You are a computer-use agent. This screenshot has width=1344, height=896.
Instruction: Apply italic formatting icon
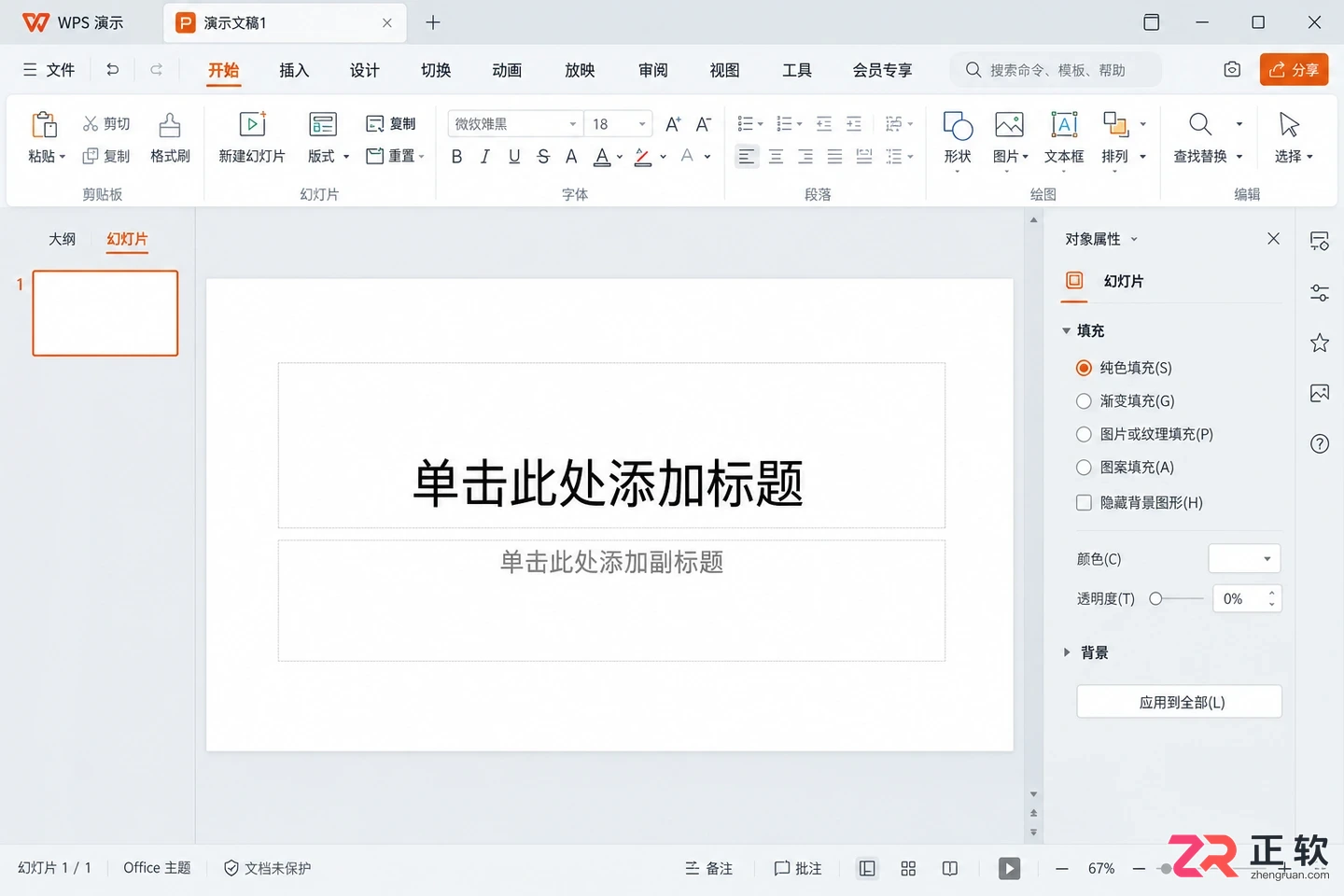(485, 157)
